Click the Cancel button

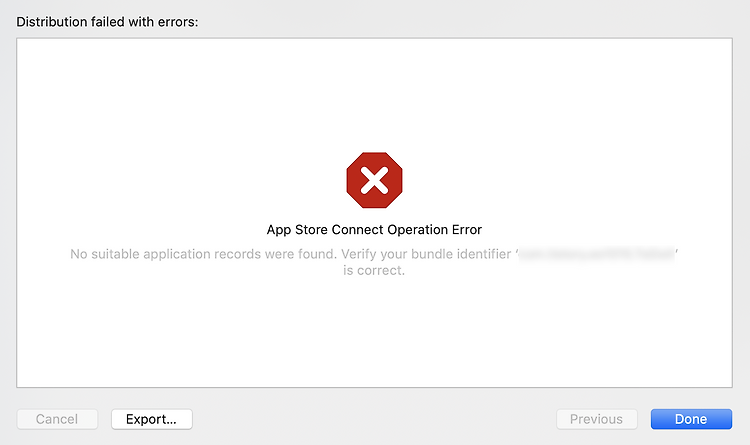(x=57, y=419)
